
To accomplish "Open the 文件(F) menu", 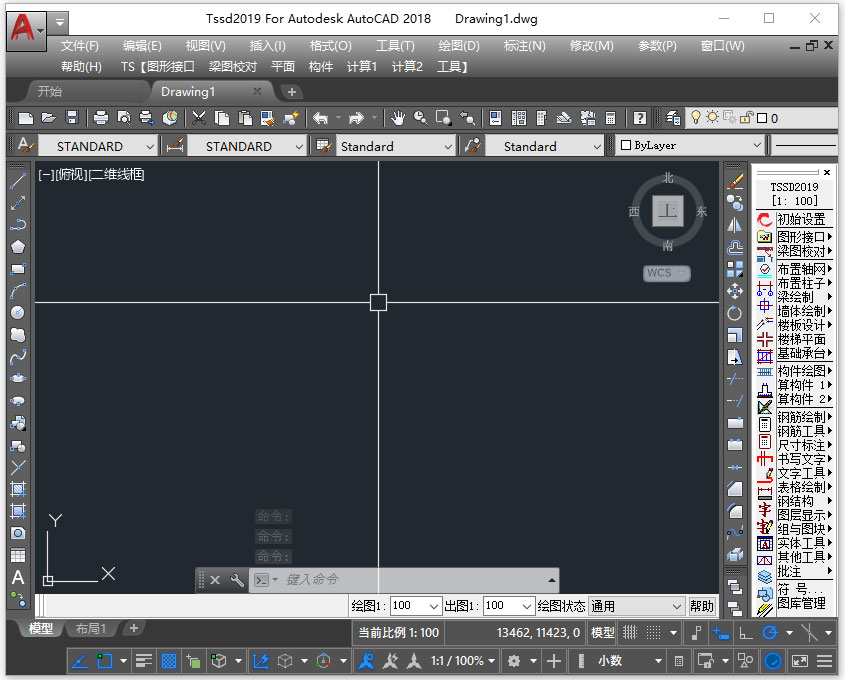I will pos(79,46).
